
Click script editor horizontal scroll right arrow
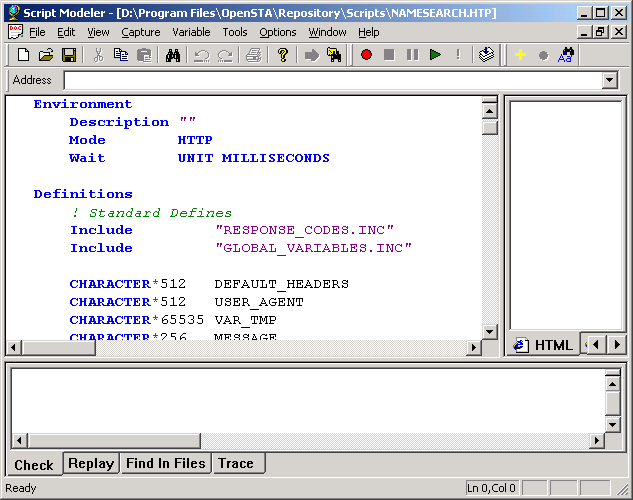474,347
